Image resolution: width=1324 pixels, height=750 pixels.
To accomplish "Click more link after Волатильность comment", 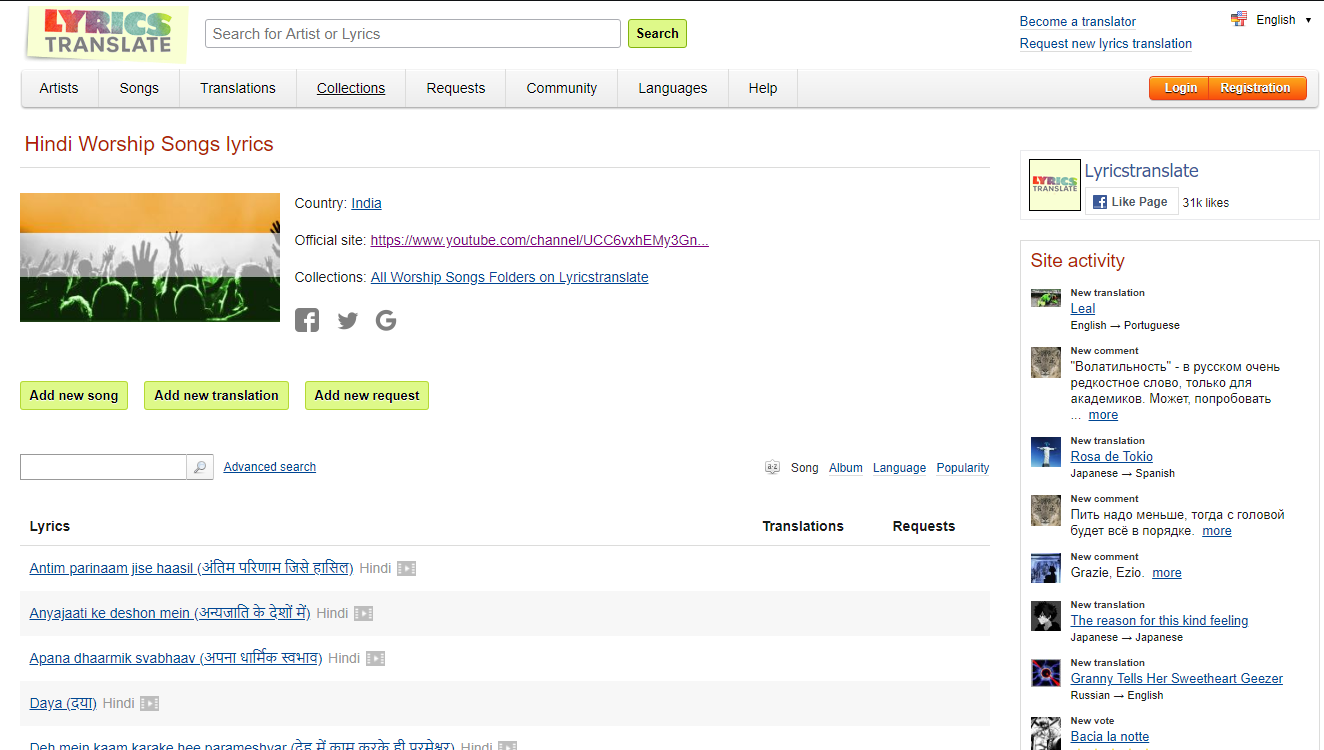I will coord(1103,415).
